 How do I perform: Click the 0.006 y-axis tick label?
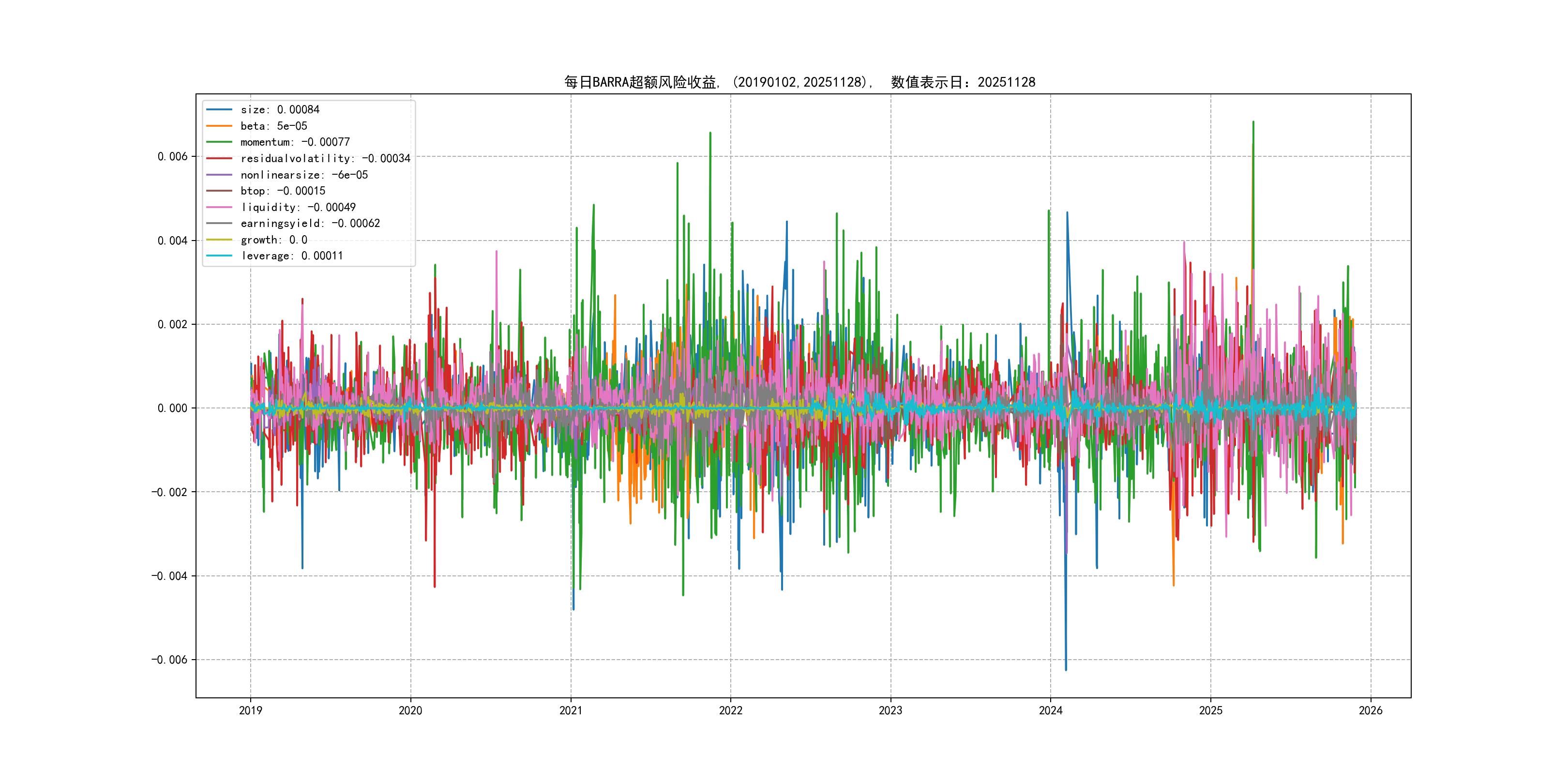172,156
